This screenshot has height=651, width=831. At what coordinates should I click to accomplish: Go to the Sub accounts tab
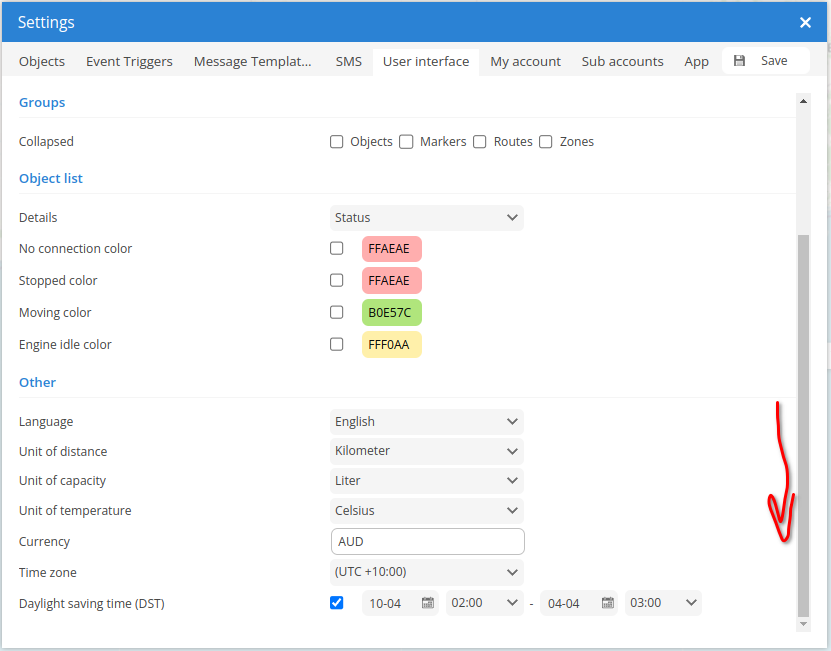[x=622, y=61]
